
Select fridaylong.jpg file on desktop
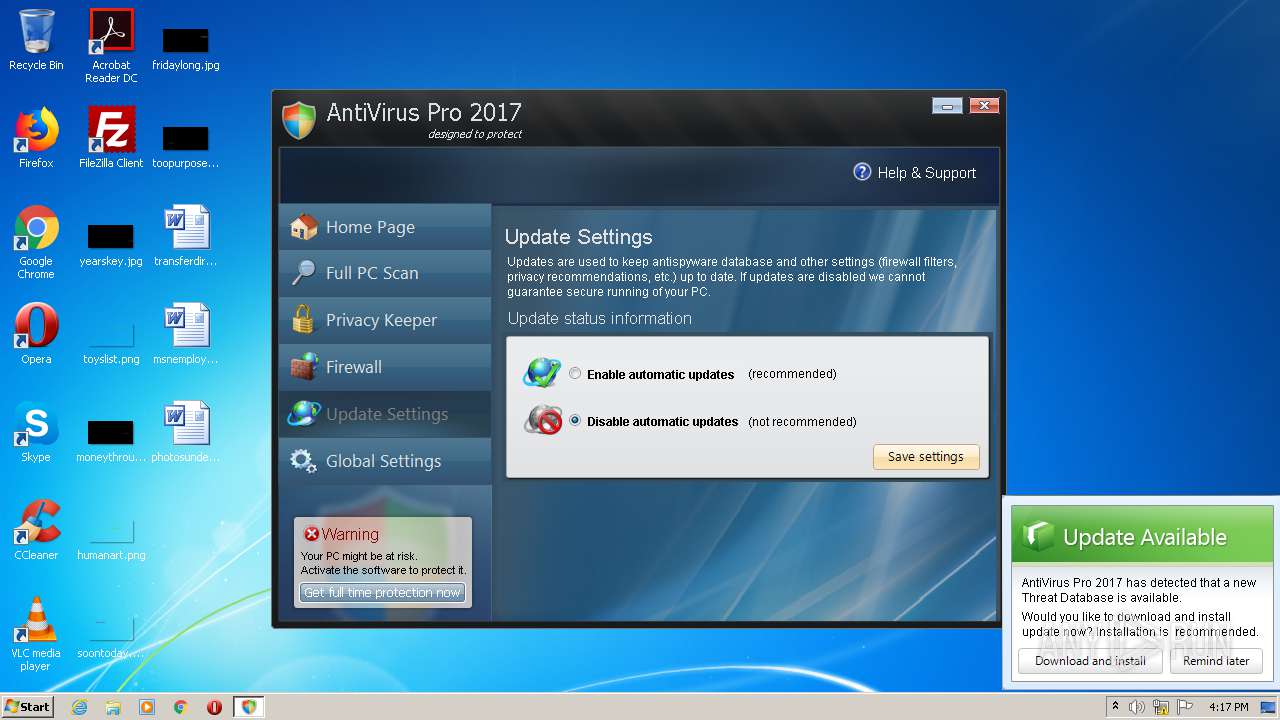point(186,48)
